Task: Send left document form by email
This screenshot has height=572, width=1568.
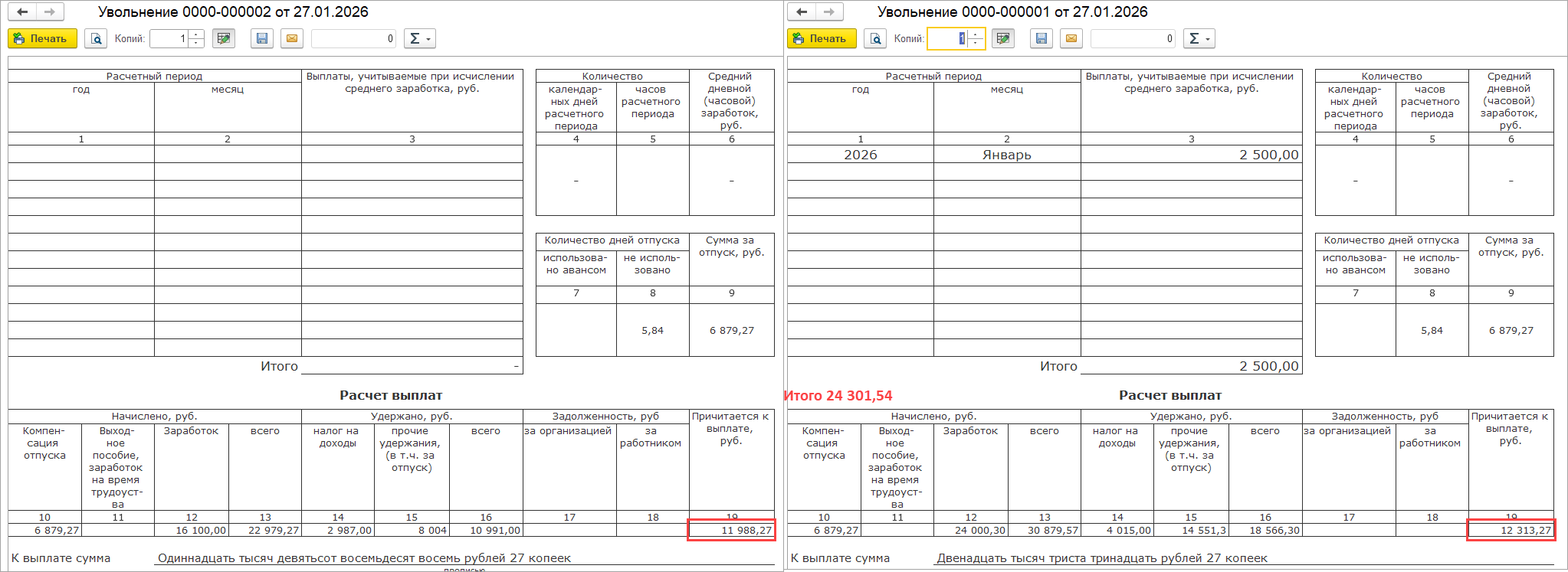Action: [291, 38]
